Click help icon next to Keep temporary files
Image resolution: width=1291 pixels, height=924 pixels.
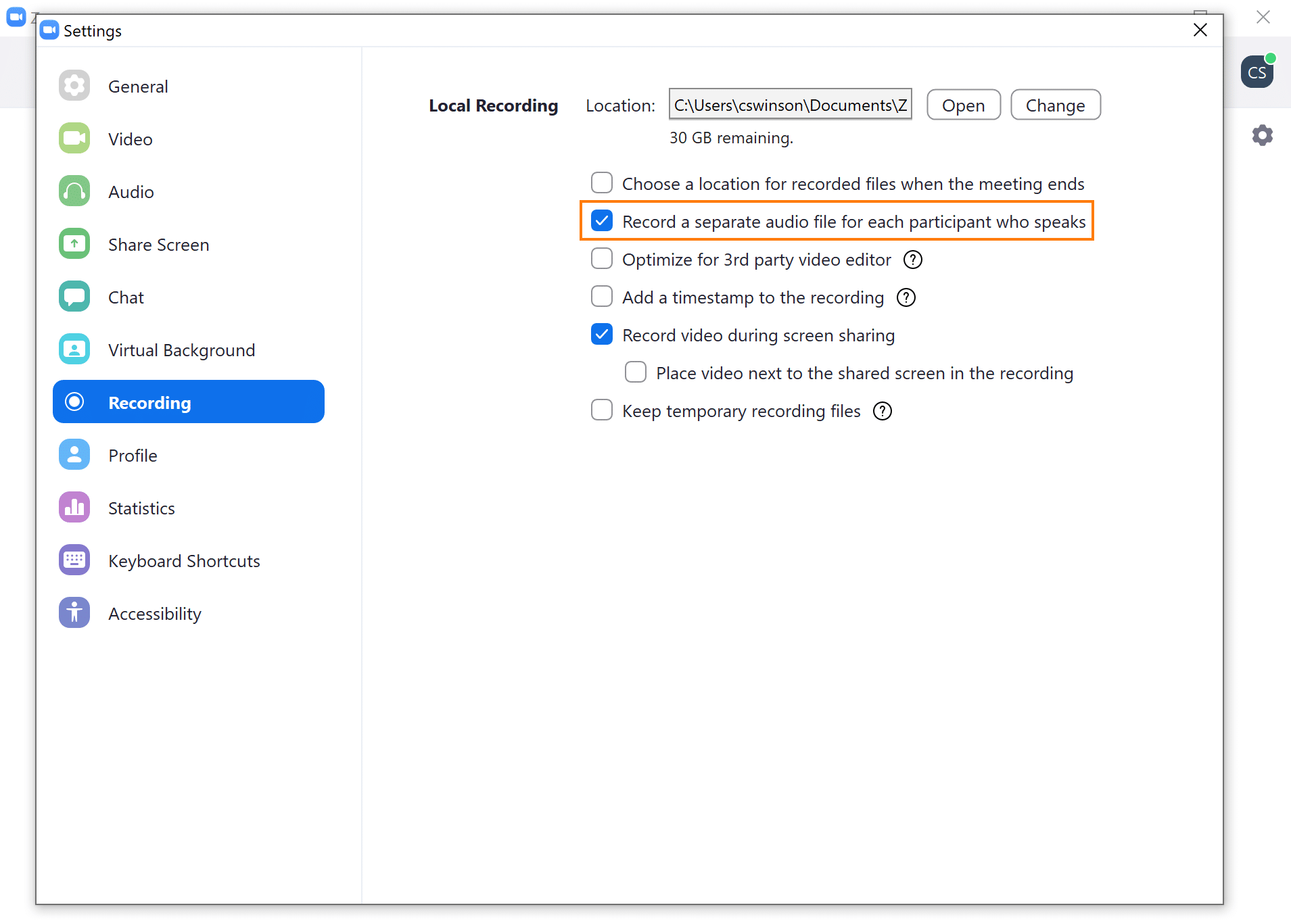[883, 411]
